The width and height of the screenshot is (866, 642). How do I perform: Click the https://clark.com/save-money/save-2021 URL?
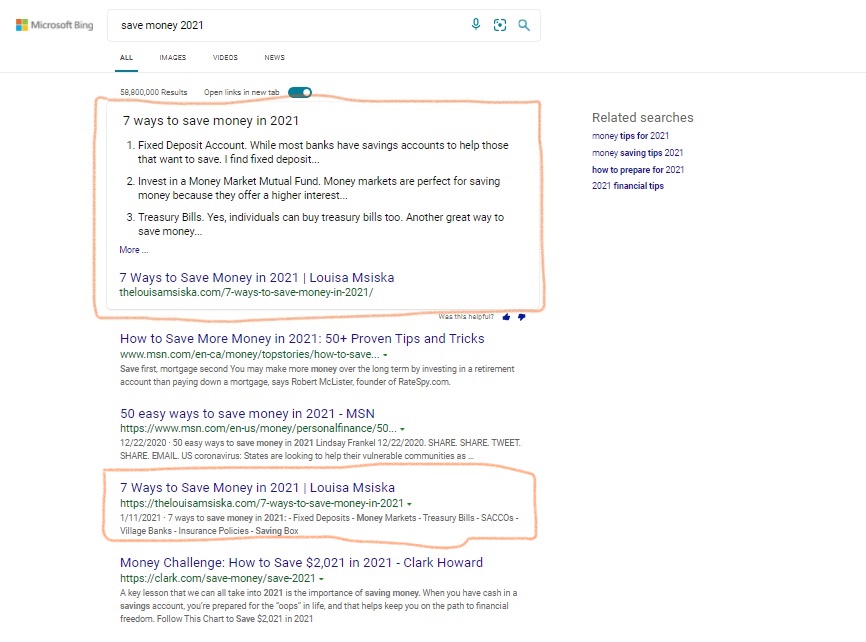tap(218, 578)
